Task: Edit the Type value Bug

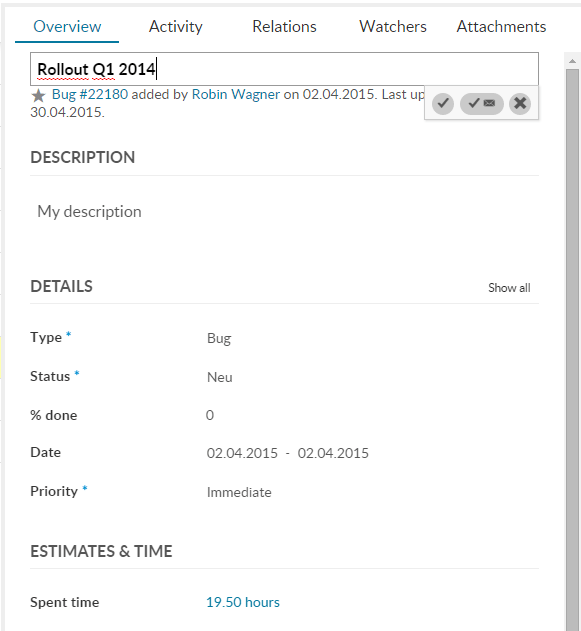Action: tap(219, 338)
